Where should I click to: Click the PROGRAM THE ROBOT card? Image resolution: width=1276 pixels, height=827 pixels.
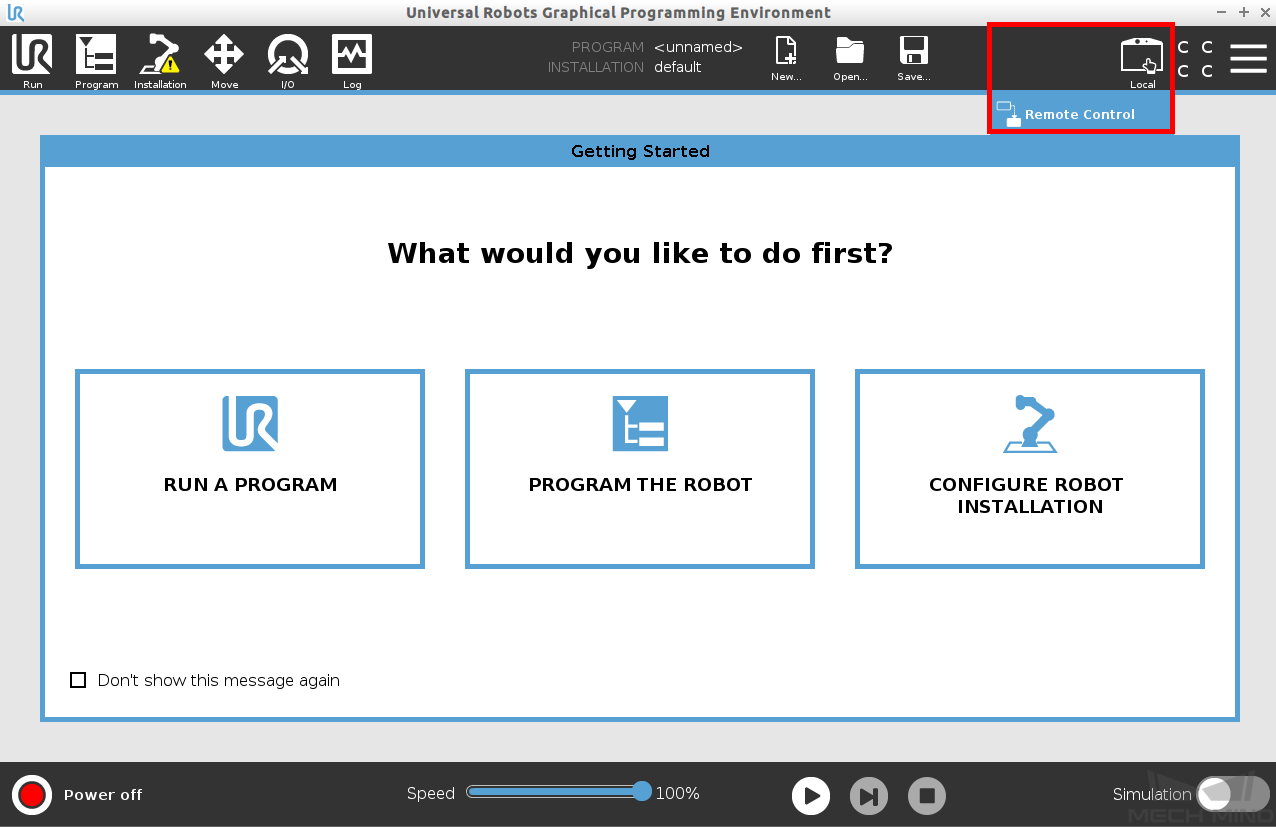[640, 469]
